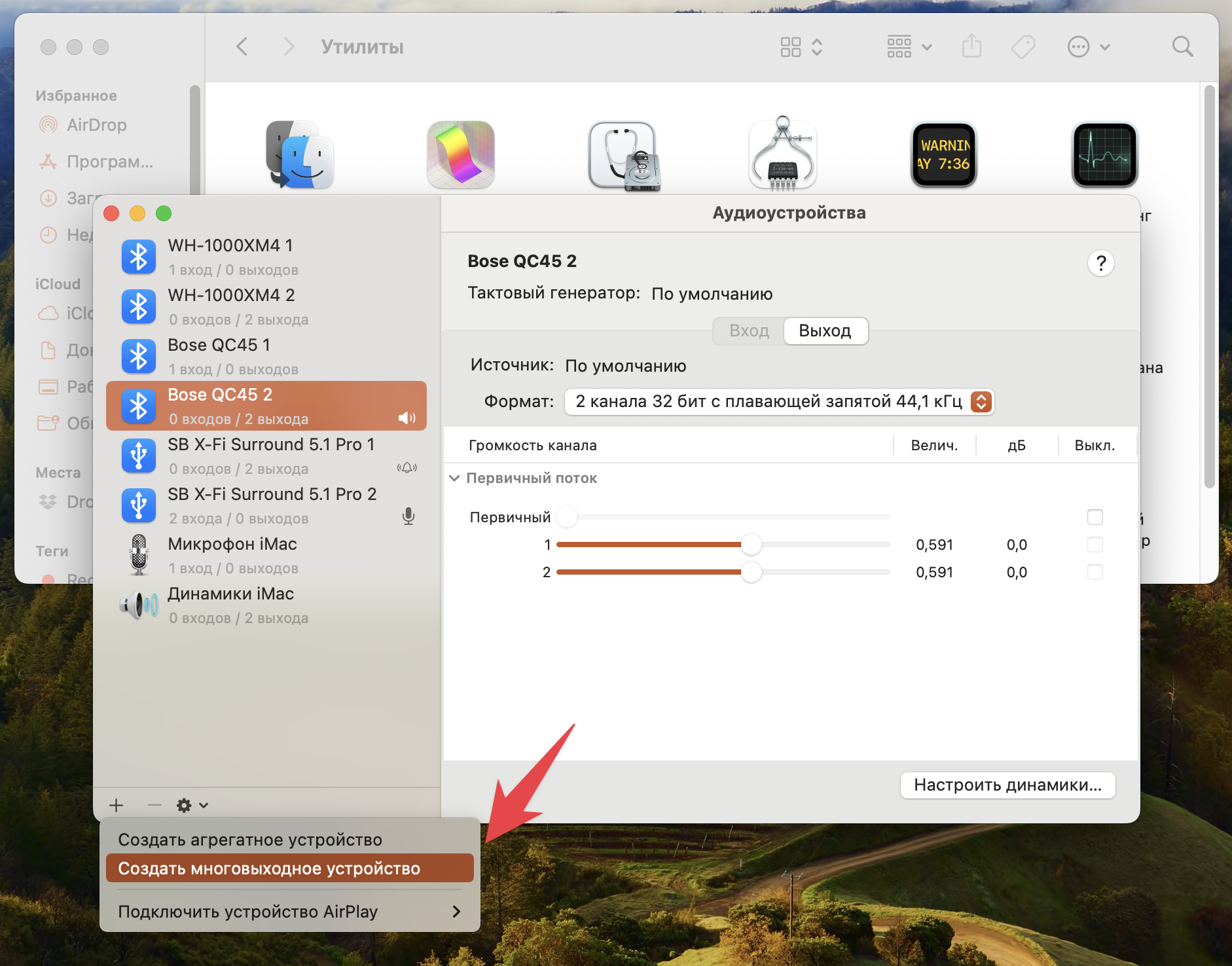Mute channel 1 with its checkbox
Viewport: 1232px width, 966px height.
1095,545
